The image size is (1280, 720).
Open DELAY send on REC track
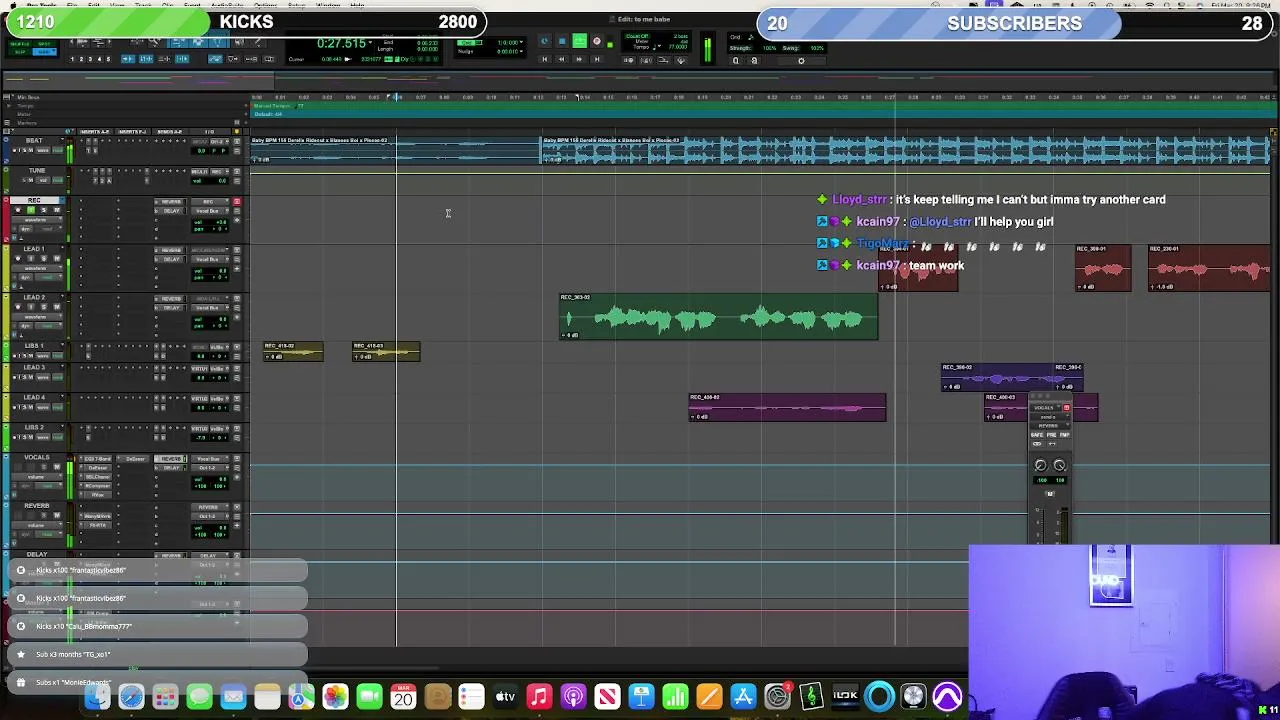[170, 211]
